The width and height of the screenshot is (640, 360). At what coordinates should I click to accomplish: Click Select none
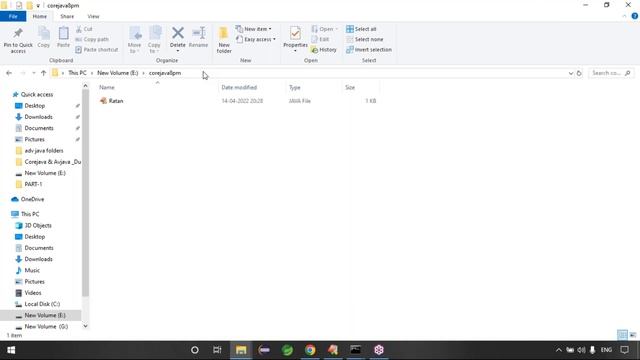click(364, 39)
